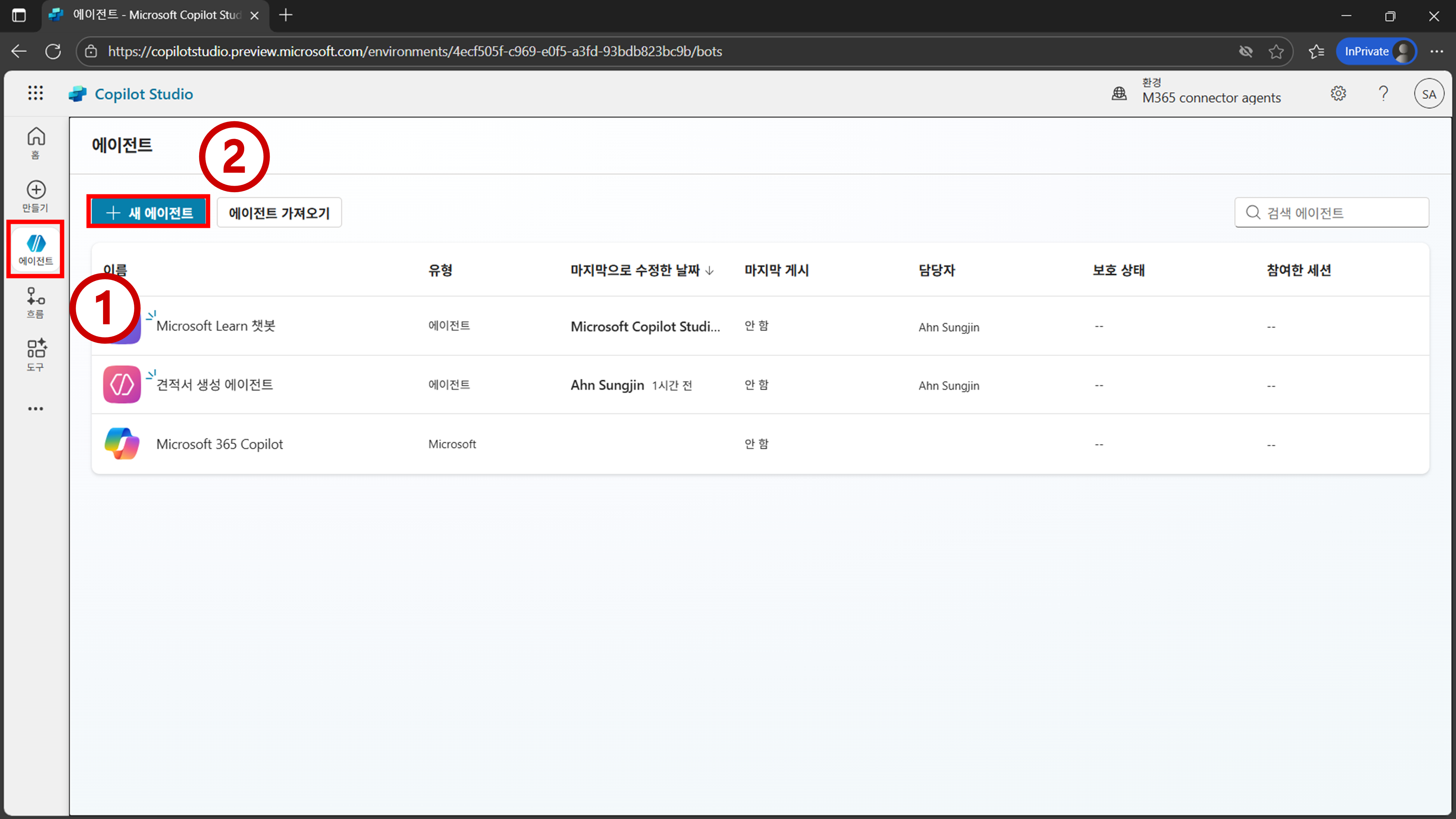Expand the sidebar more options ellipsis

36,408
